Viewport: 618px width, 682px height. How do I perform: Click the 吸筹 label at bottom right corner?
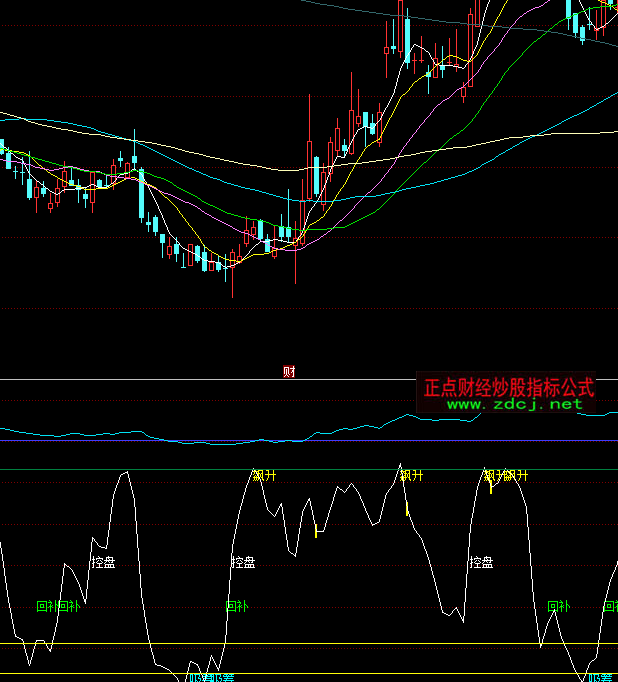pyautogui.click(x=600, y=677)
